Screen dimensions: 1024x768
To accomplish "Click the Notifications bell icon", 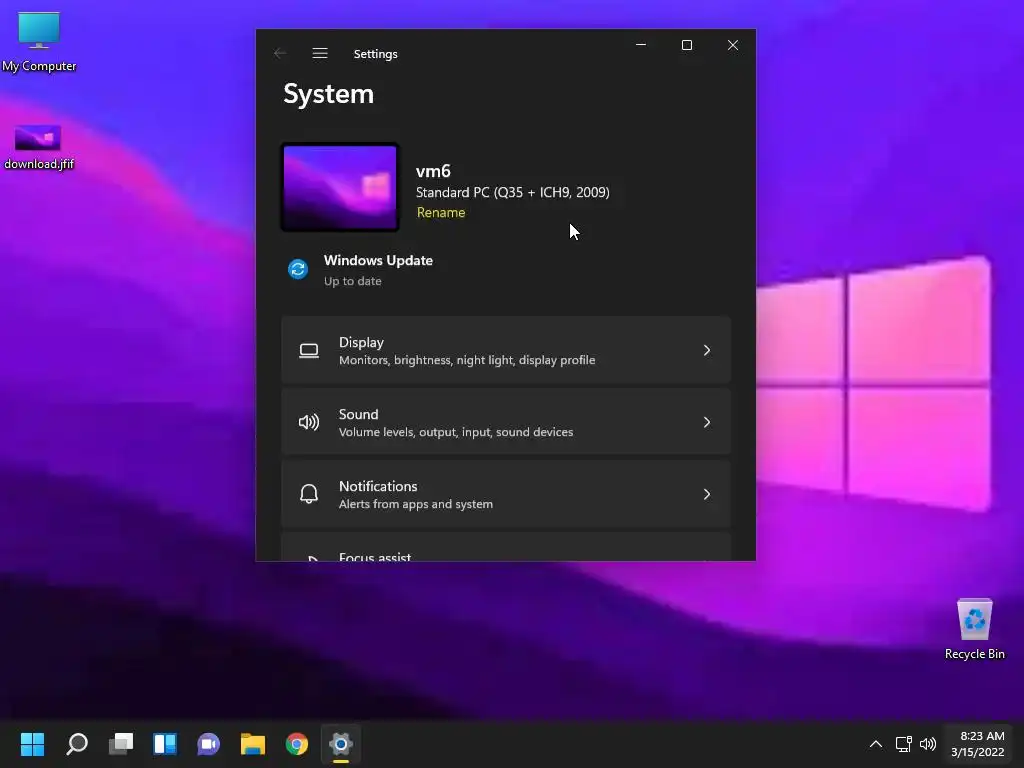I will tap(309, 494).
